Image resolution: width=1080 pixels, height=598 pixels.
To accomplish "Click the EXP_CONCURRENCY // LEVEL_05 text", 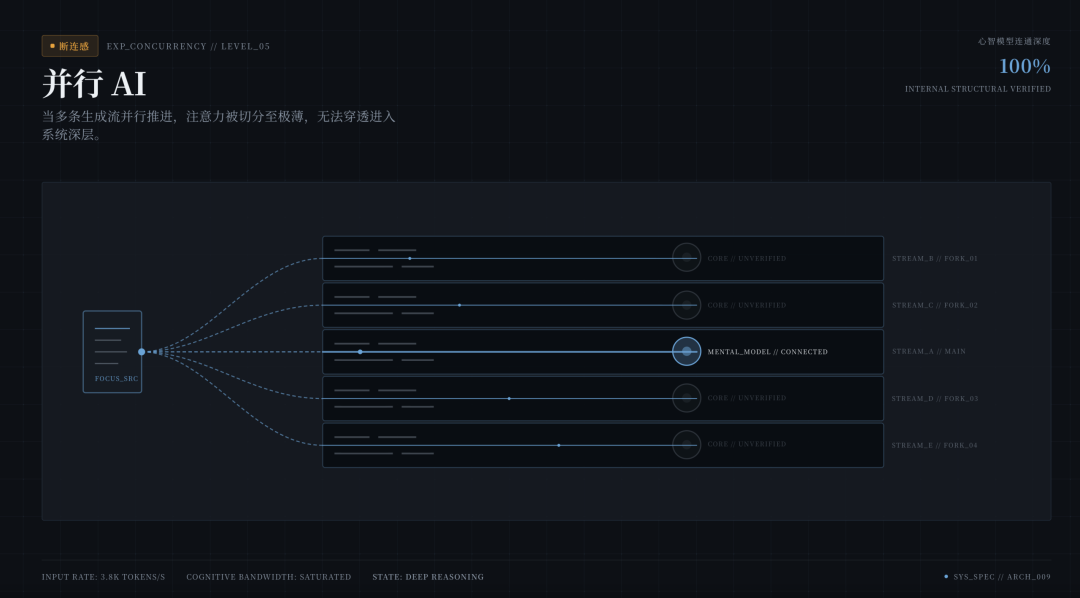I will pyautogui.click(x=188, y=46).
